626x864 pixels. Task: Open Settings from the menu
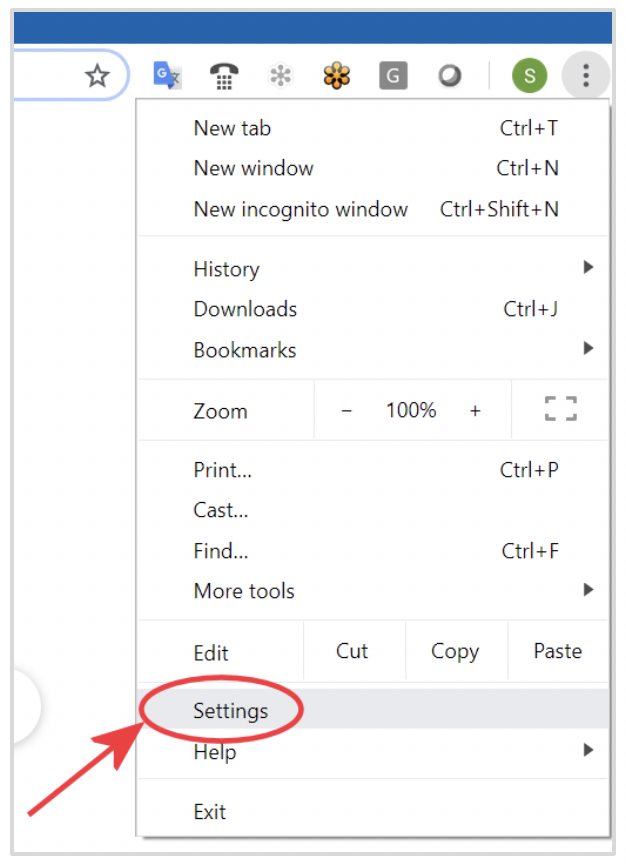pos(373,710)
